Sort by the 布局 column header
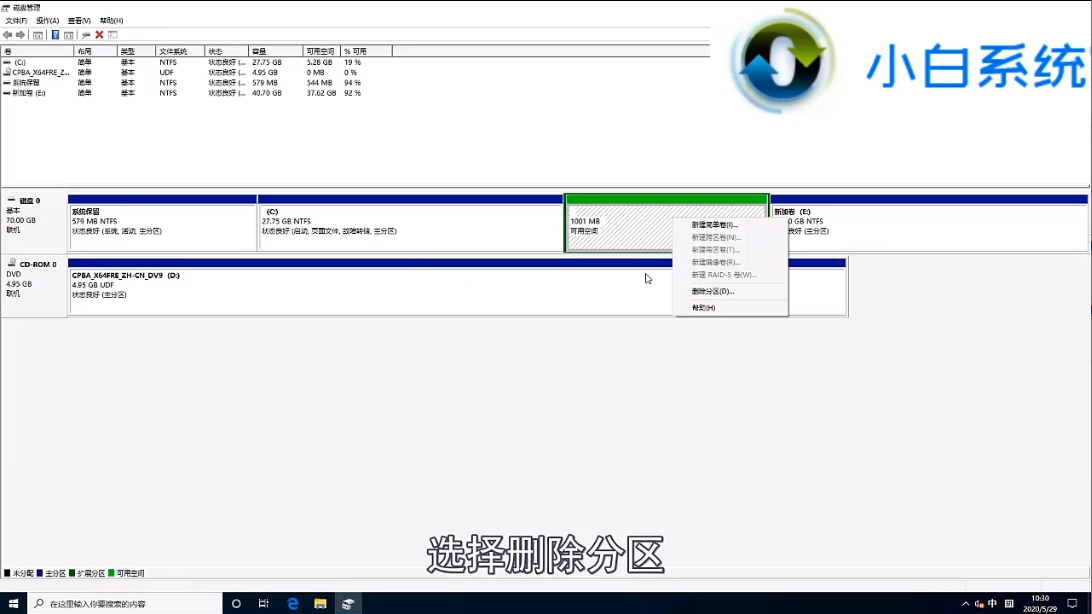 coord(95,52)
